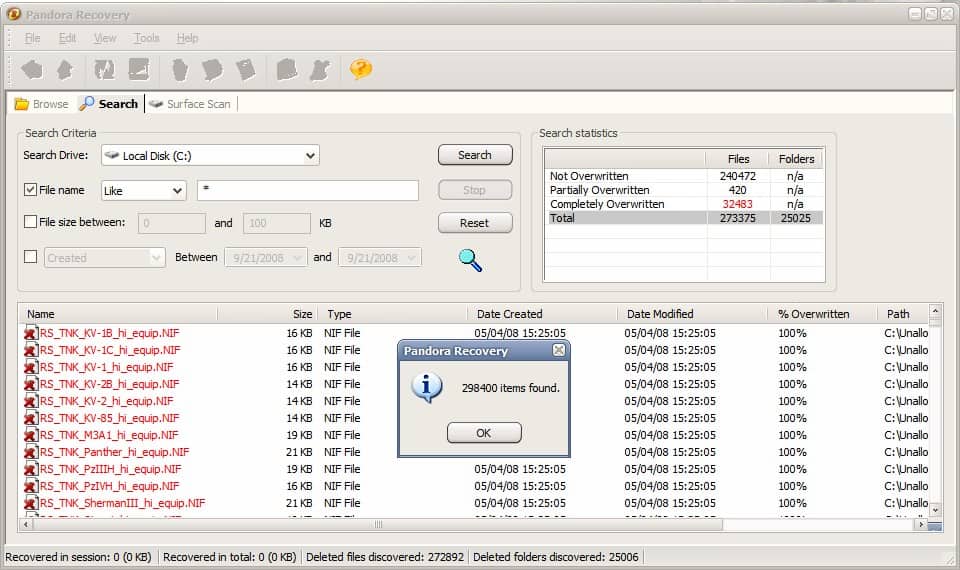Sort file list by Size column

click(x=267, y=314)
